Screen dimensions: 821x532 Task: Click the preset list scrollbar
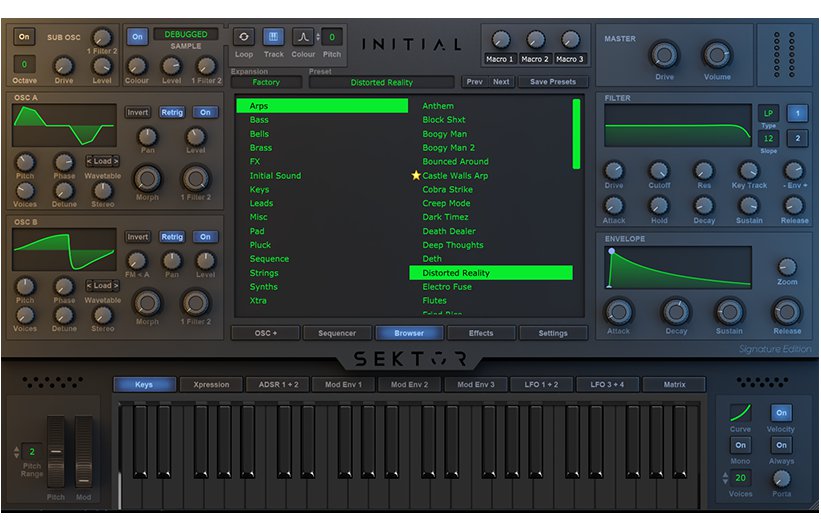click(x=576, y=134)
